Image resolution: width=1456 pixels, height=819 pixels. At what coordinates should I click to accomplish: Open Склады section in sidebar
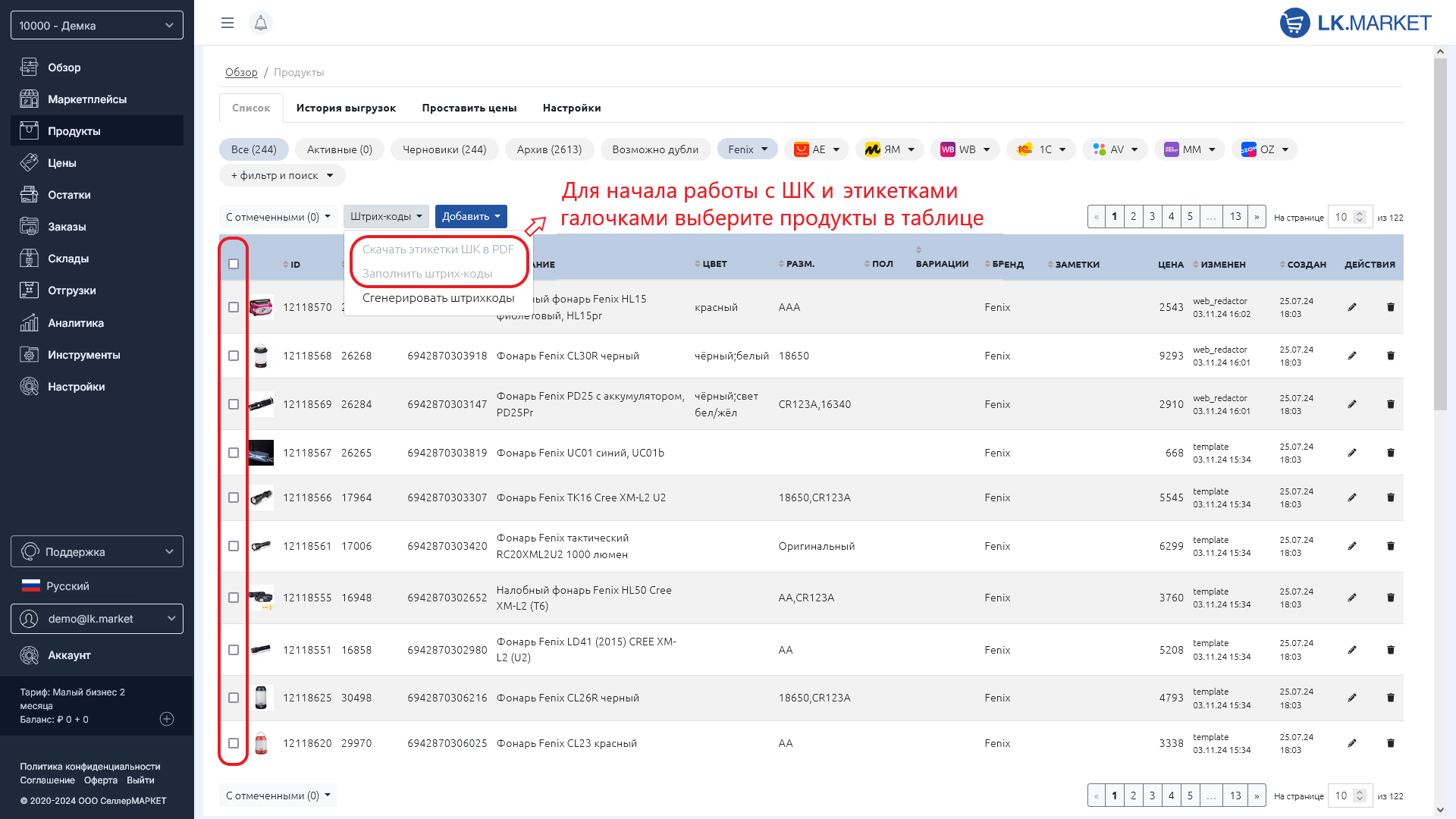click(68, 259)
